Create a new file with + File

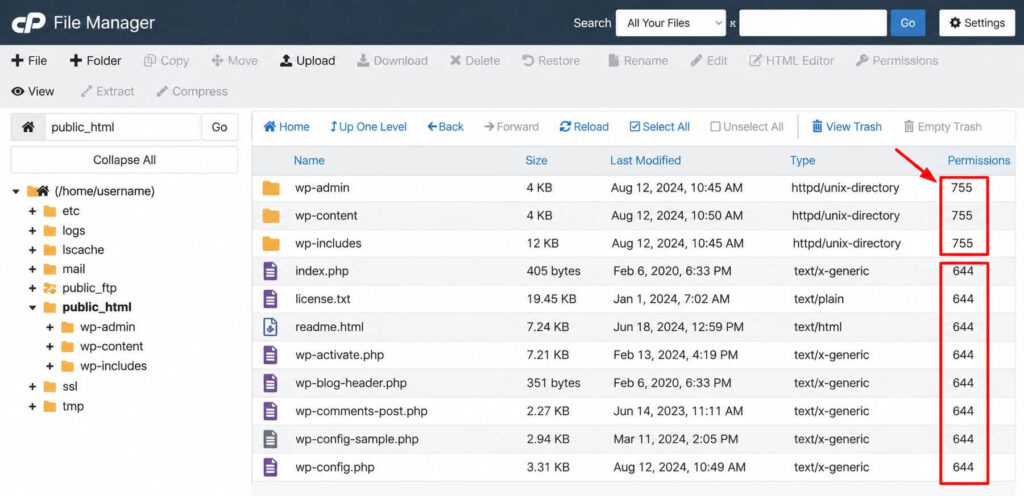[29, 61]
